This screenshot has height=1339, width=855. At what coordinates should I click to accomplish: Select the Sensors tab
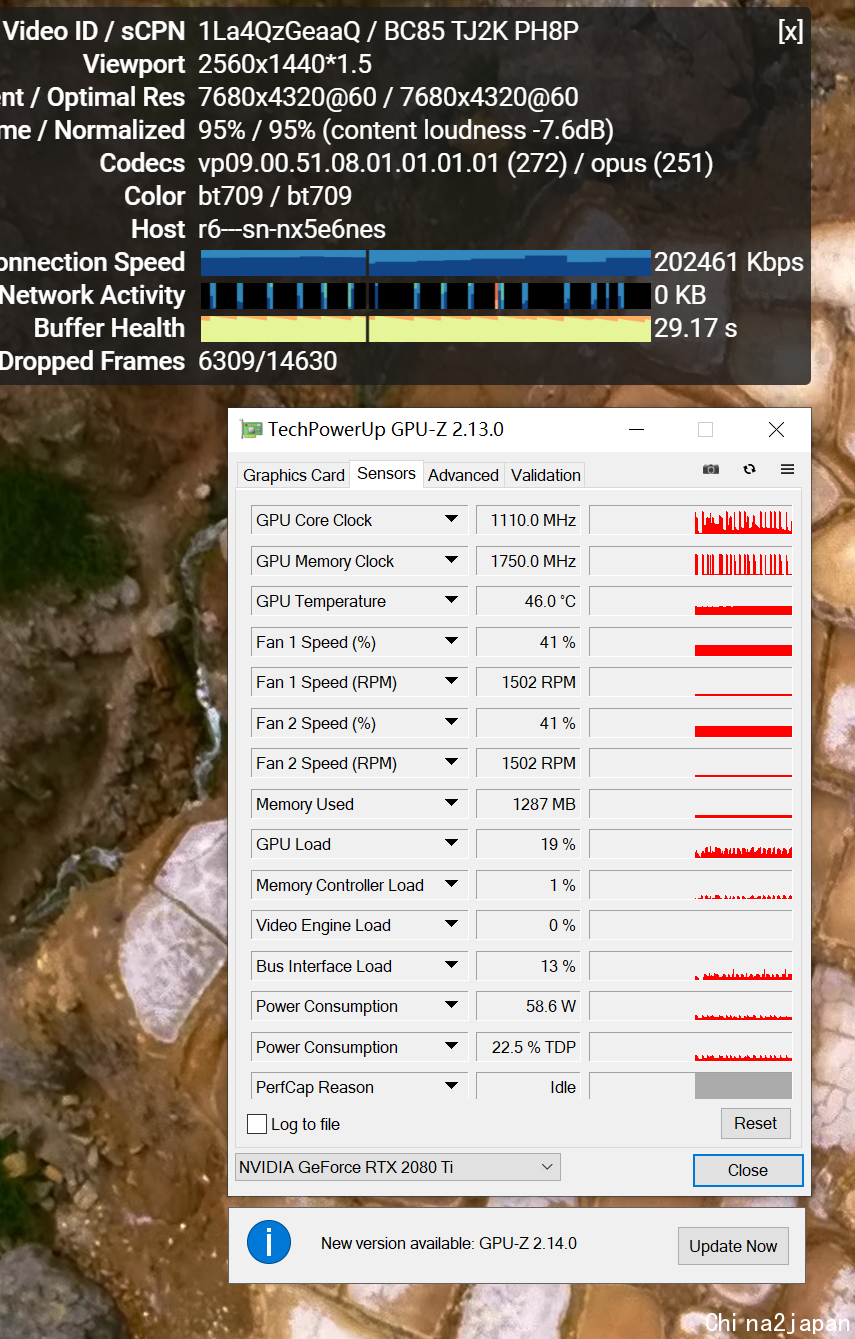coord(386,473)
